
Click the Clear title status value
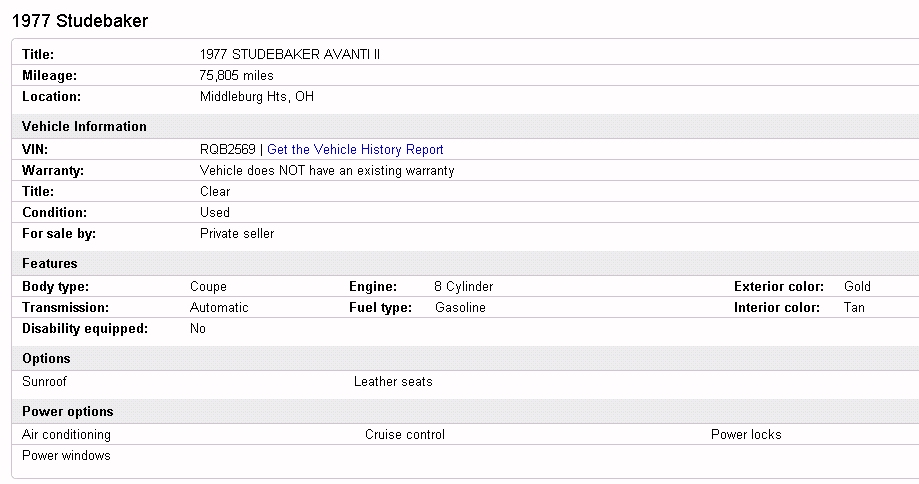[215, 192]
